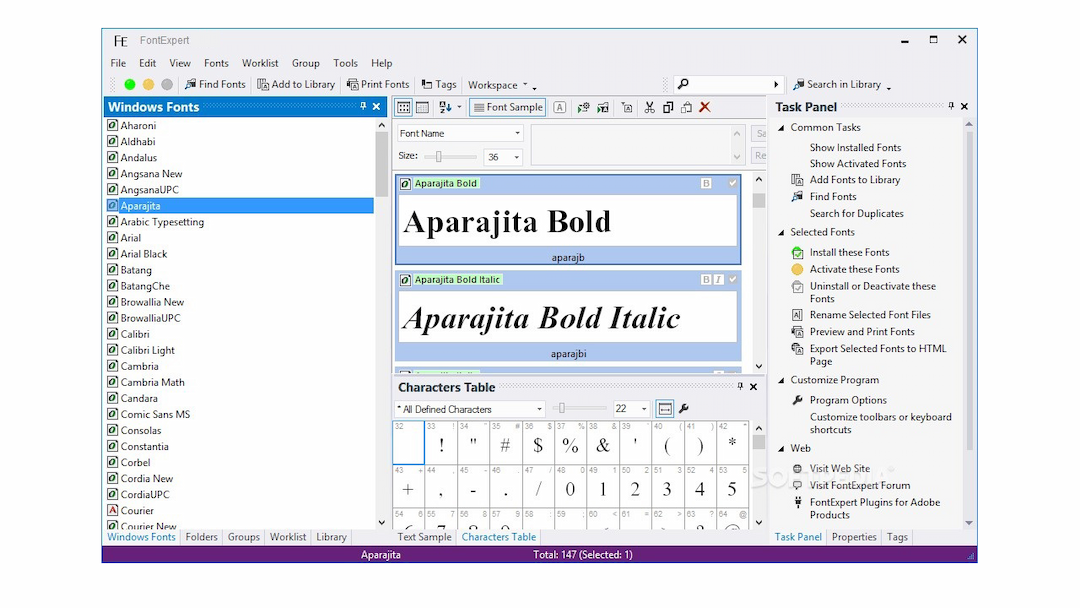Pin the Task Panel with the pushpin toggle
Screen dimensions: 1080x608
951,106
